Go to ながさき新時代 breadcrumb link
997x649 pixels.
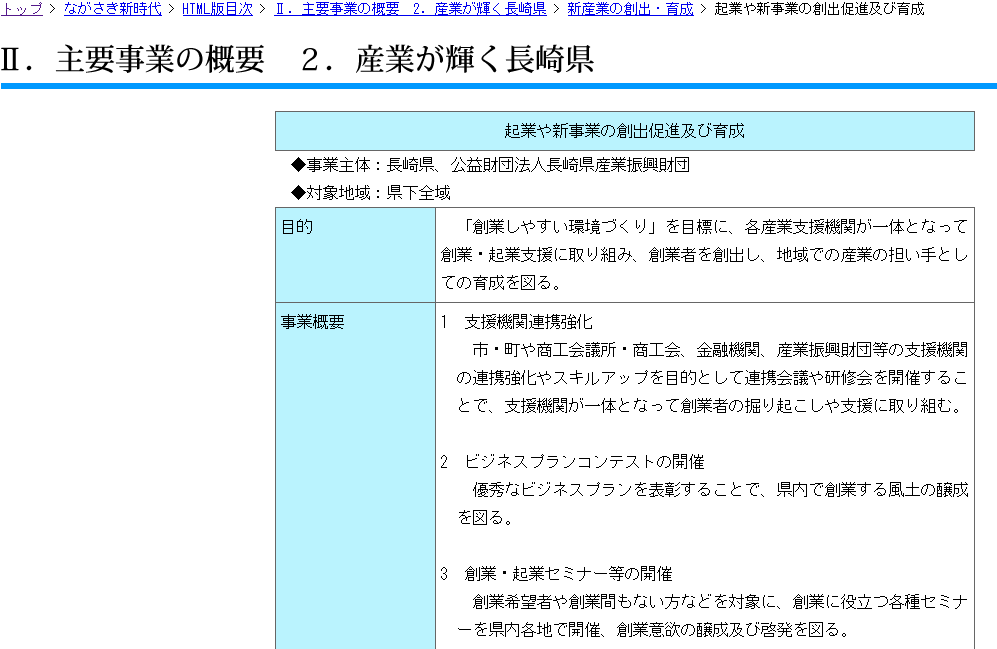(x=113, y=9)
